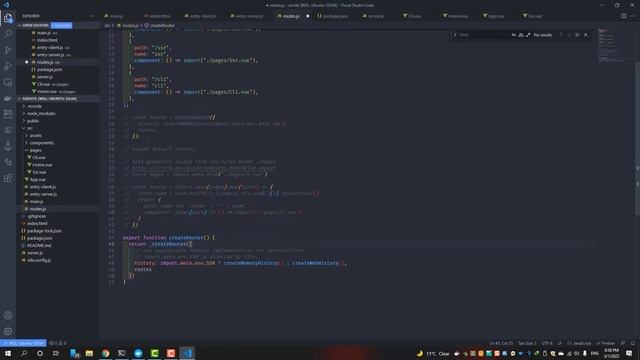Open the Remote Explorer view

8,82
